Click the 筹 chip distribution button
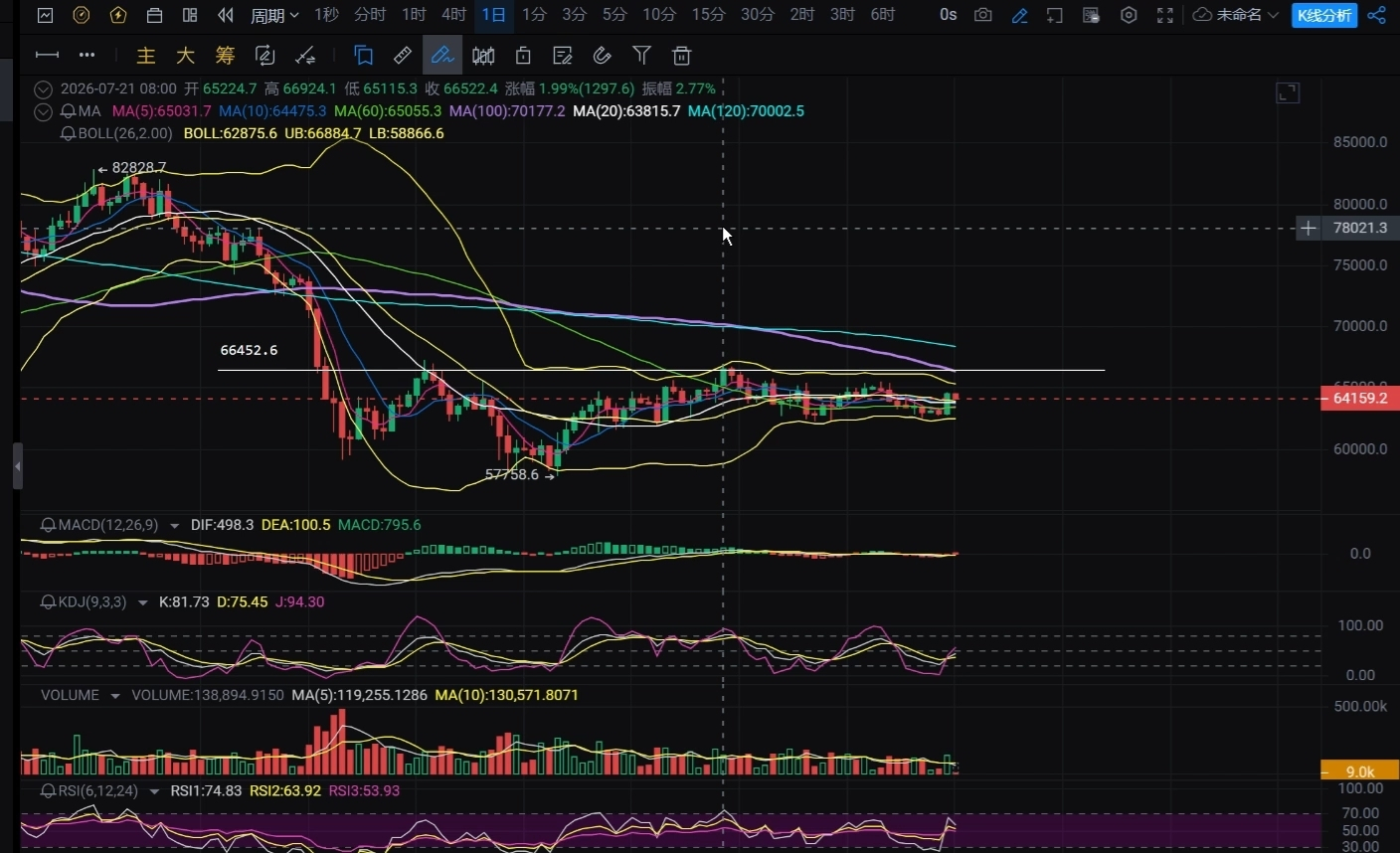Viewport: 1400px width, 853px height. pyautogui.click(x=225, y=56)
